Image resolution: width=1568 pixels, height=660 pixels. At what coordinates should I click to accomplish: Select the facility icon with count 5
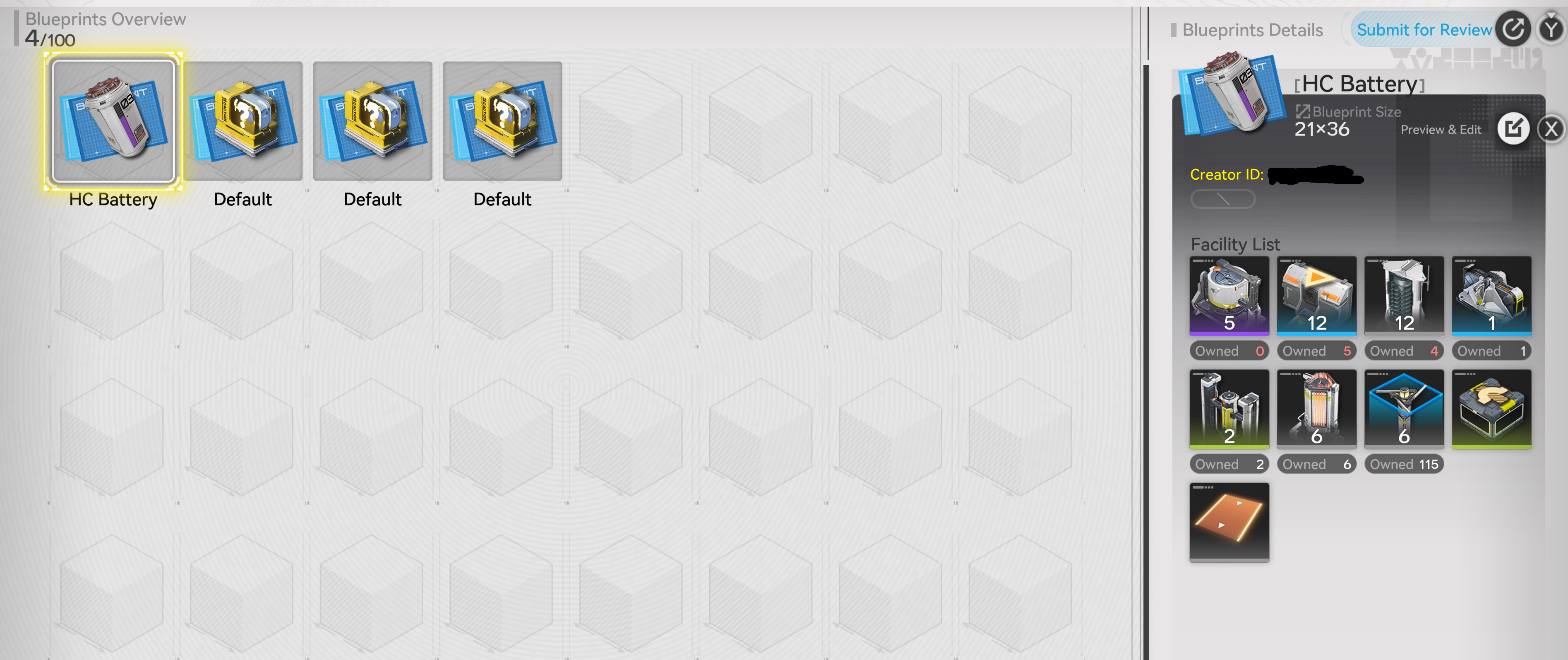(1229, 296)
